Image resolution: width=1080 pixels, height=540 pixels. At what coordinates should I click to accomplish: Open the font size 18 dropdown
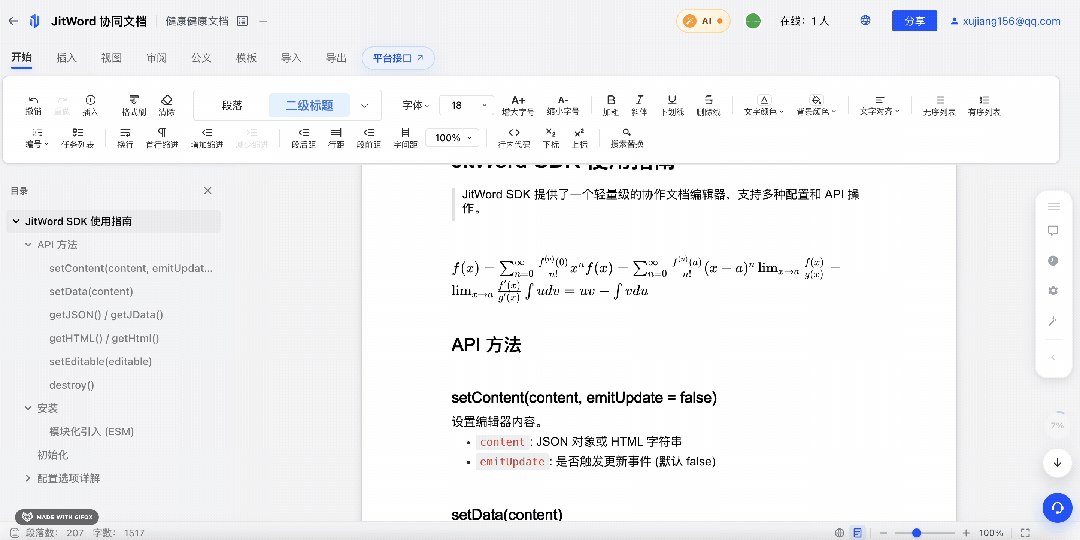tap(466, 105)
